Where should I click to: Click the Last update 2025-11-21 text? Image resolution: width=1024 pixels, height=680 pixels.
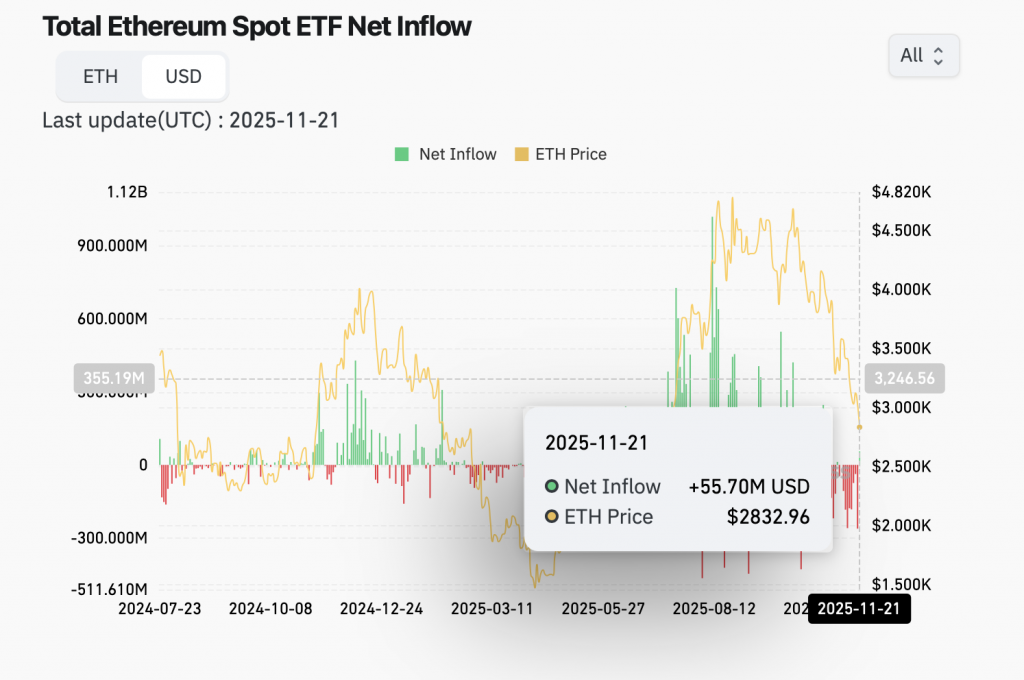189,120
